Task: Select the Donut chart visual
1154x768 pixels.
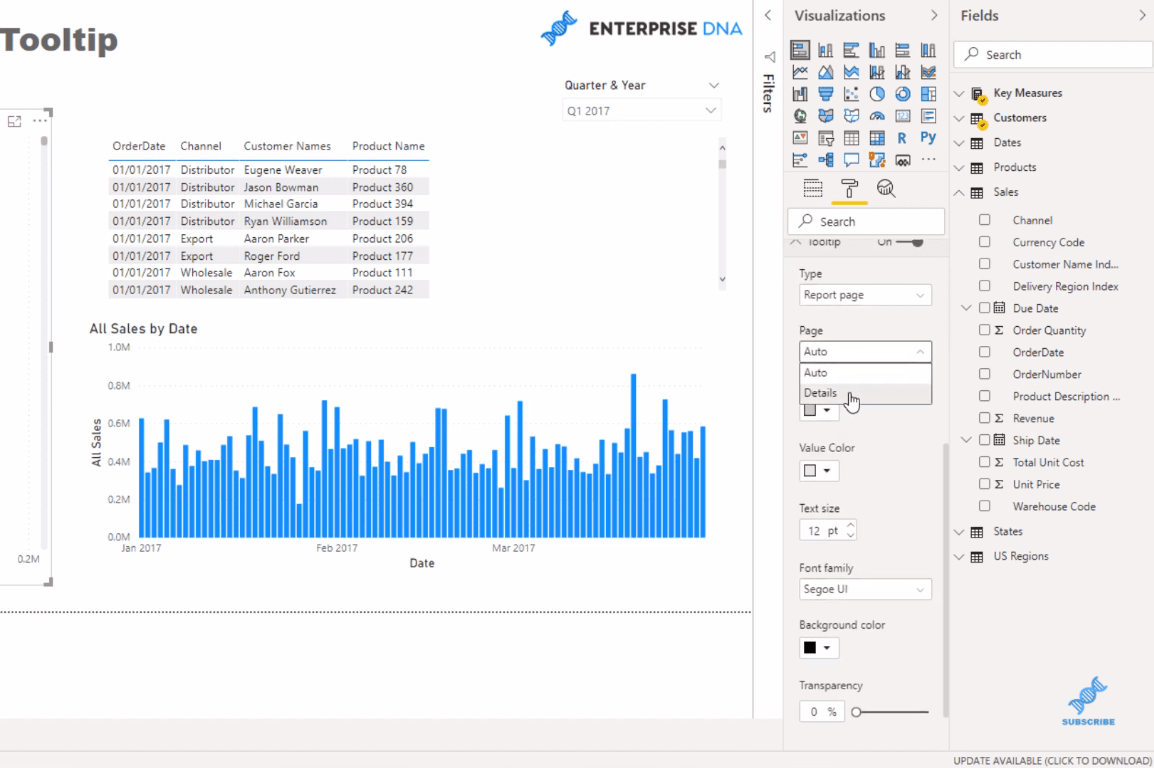Action: (903, 94)
